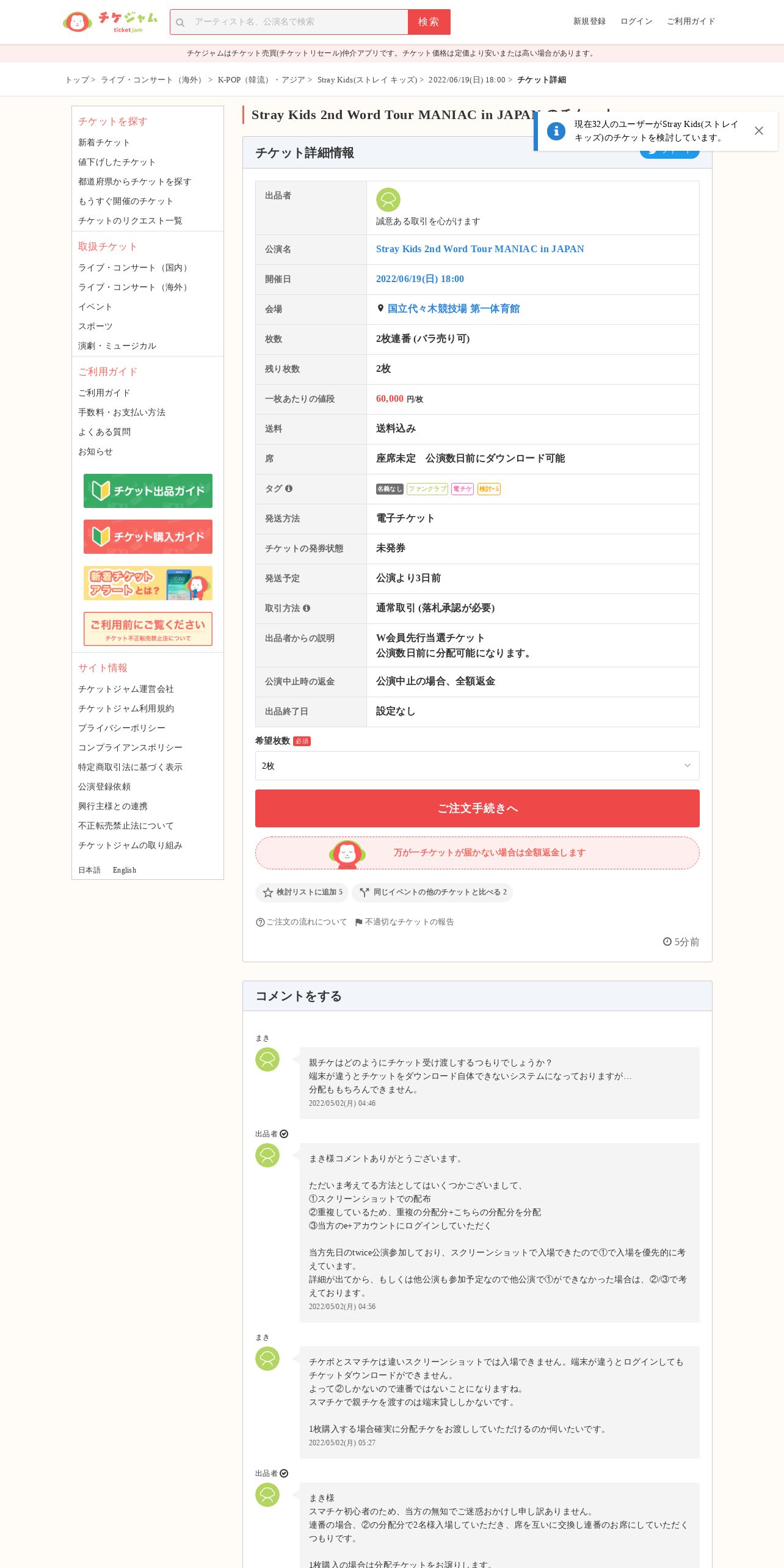Click the blue info notification icon
The height and width of the screenshot is (1568, 784).
(556, 131)
